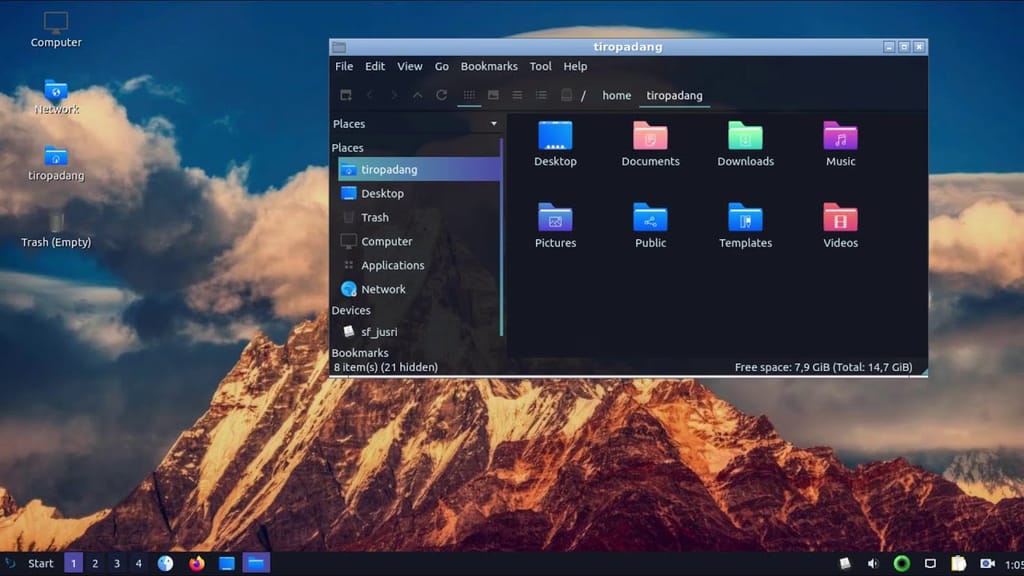Click the Start button on taskbar
Image resolution: width=1024 pixels, height=576 pixels.
point(40,564)
